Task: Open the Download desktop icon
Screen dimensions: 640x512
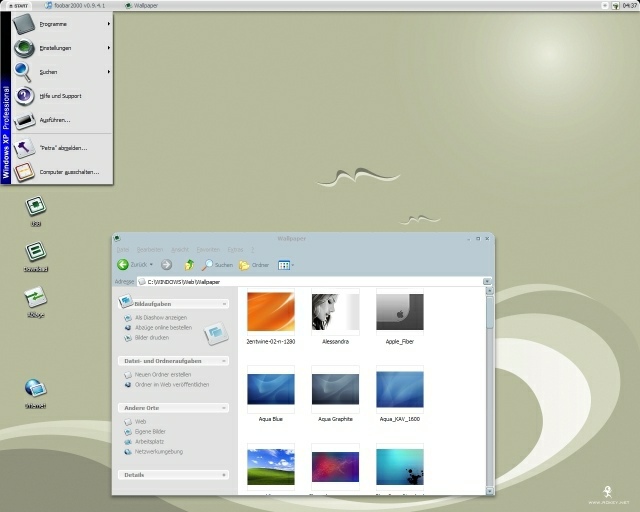Action: click(x=36, y=256)
